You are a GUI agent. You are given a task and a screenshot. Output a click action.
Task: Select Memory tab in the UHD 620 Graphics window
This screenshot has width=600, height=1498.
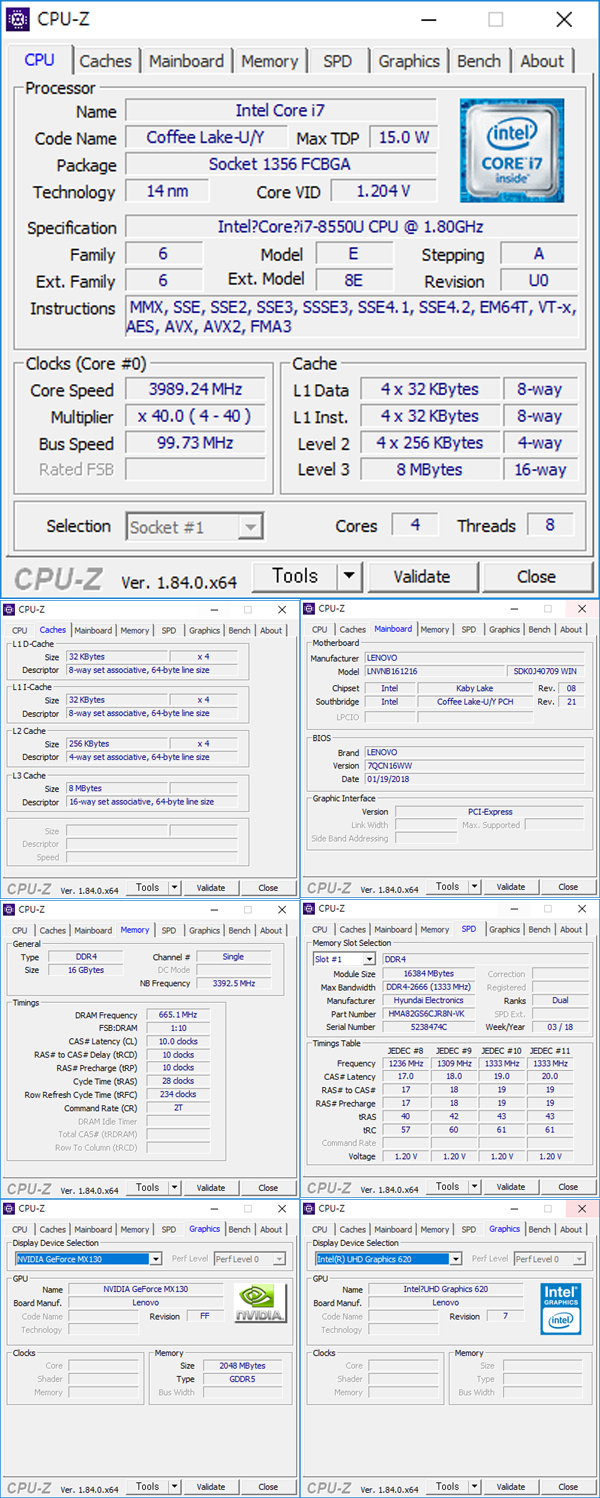tap(435, 1230)
